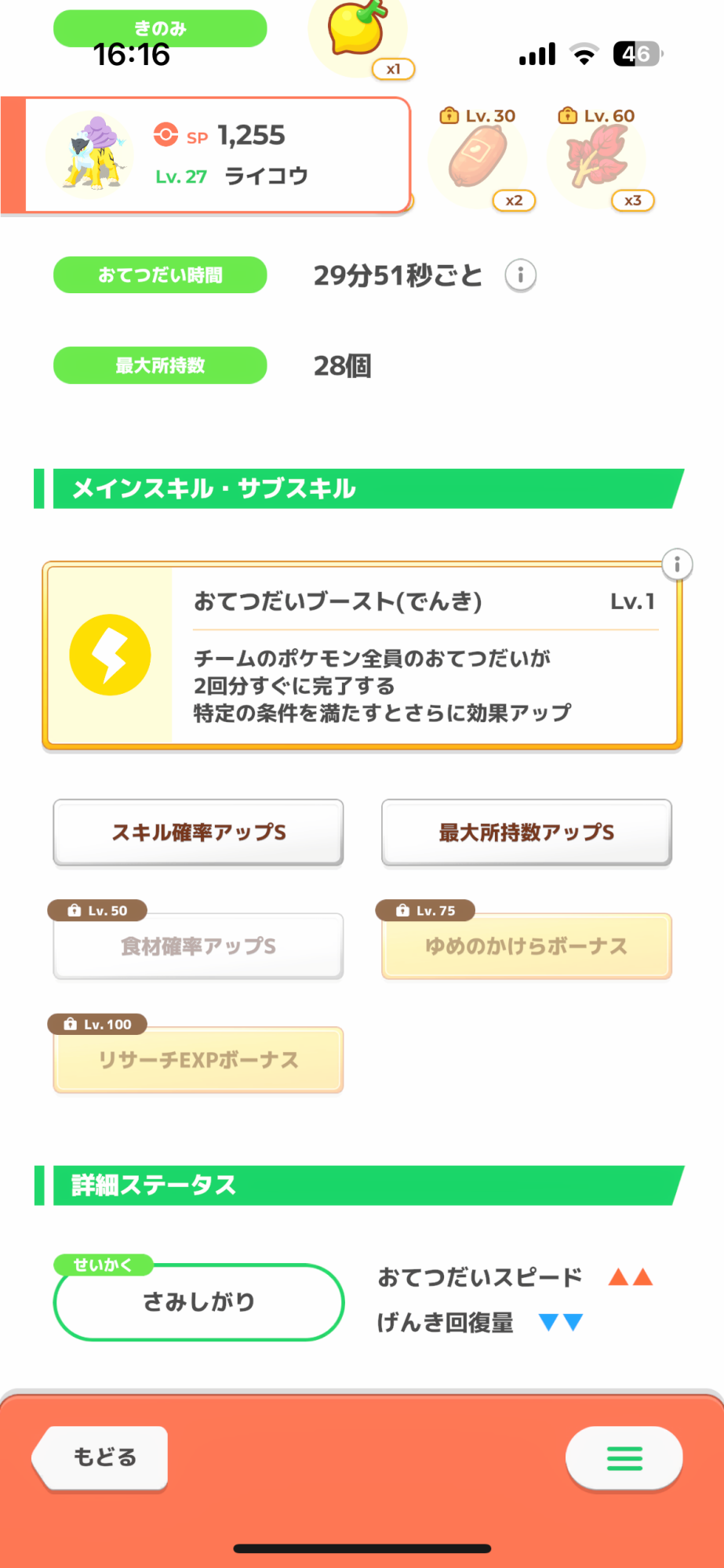Open the hamburger menu button
724x1568 pixels.
(x=624, y=1457)
